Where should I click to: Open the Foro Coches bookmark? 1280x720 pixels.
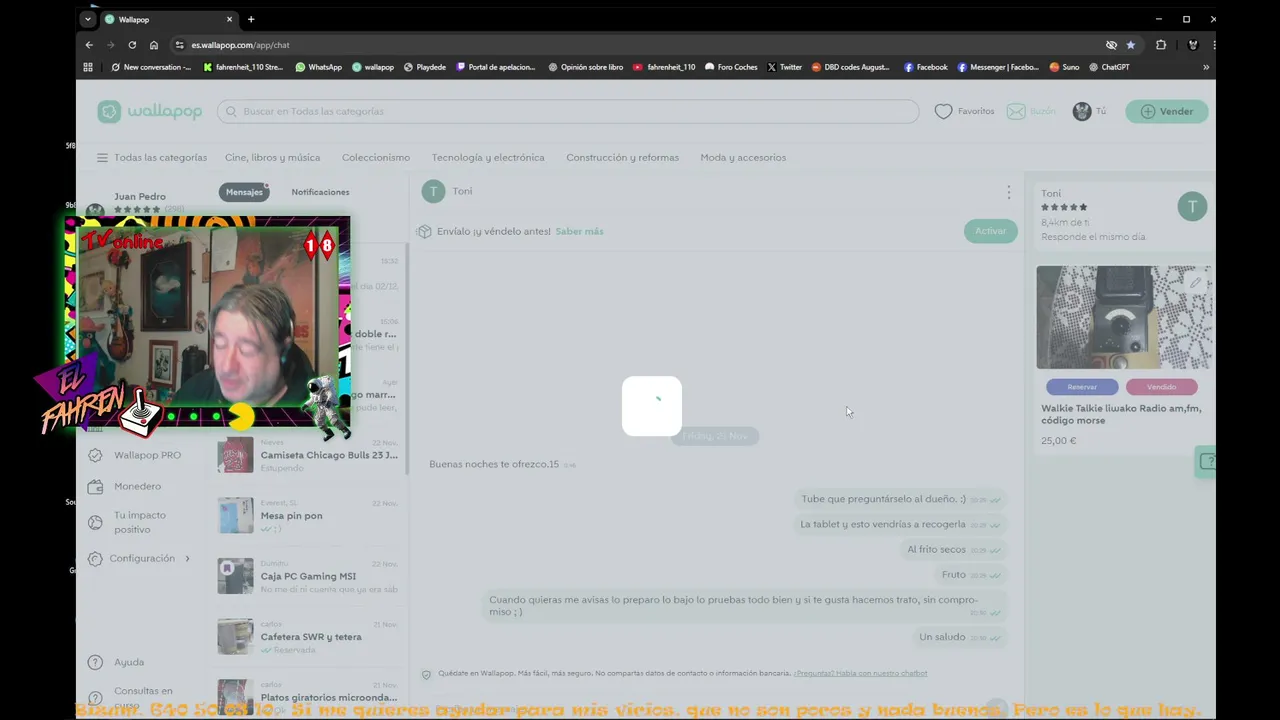click(731, 67)
